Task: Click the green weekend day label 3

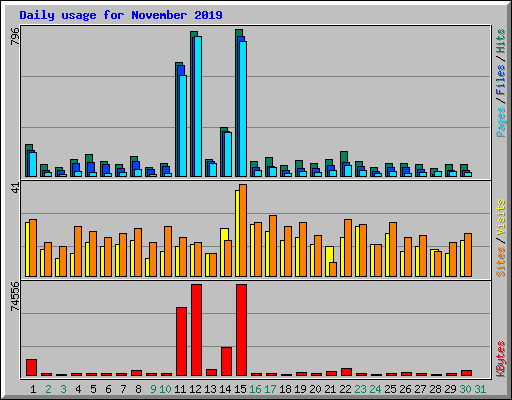Action: click(x=63, y=389)
